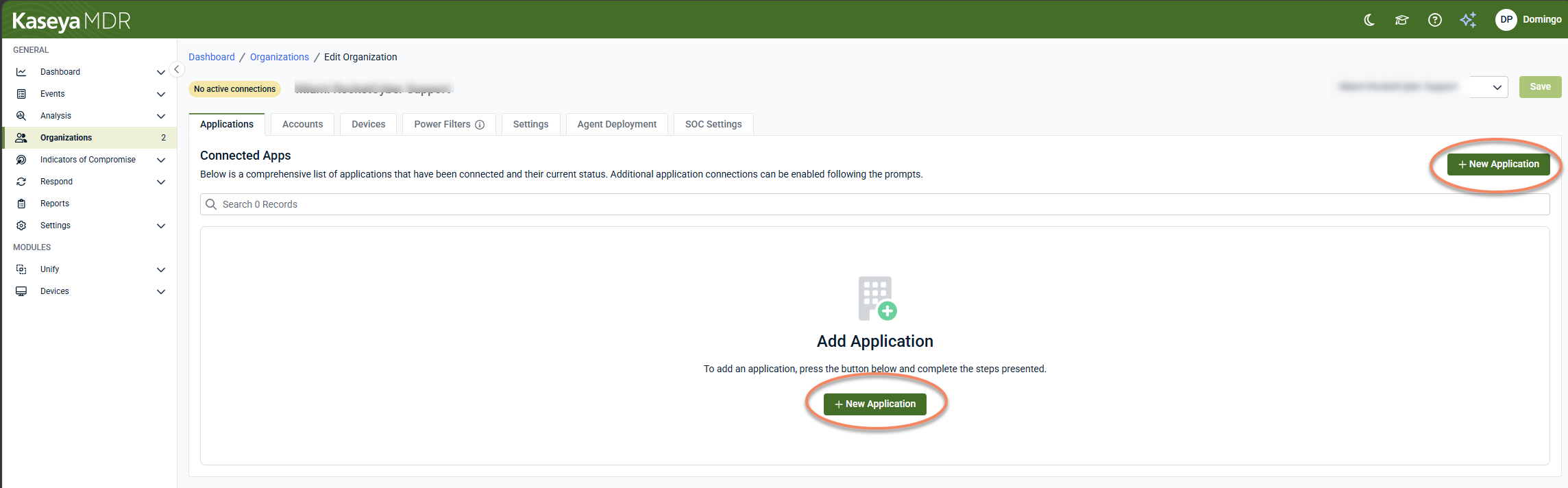Switch to the SOC Settings tab
The height and width of the screenshot is (488, 1568).
point(713,124)
